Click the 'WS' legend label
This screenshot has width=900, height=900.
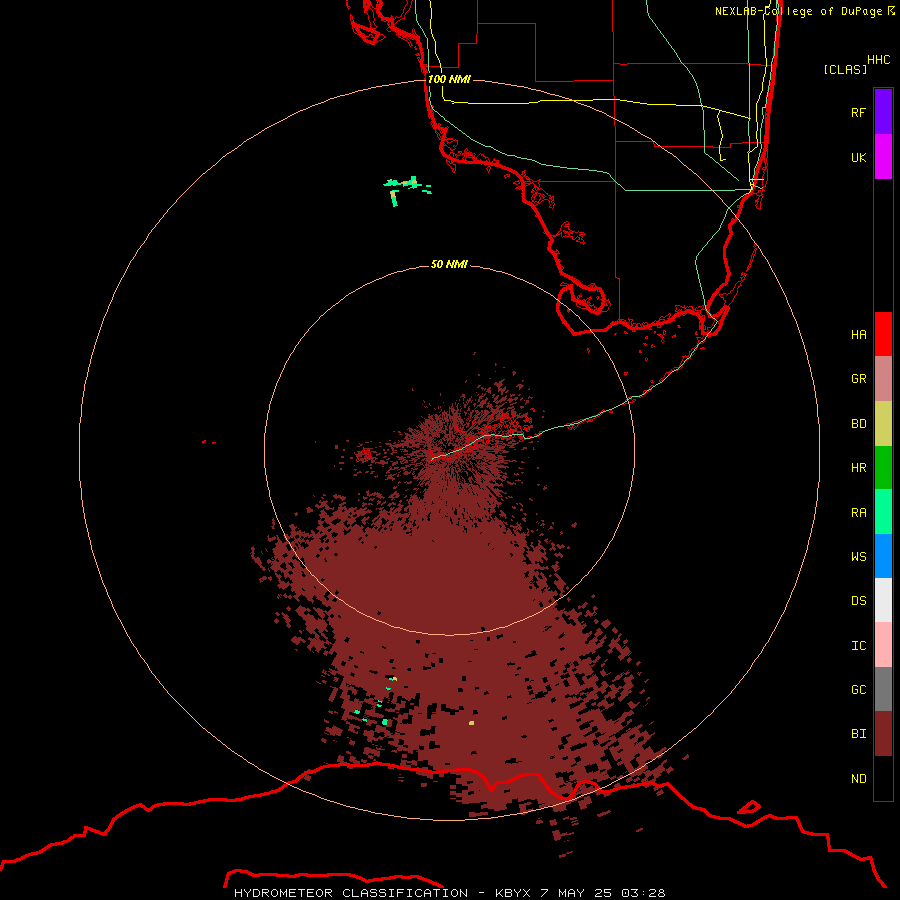coord(858,556)
